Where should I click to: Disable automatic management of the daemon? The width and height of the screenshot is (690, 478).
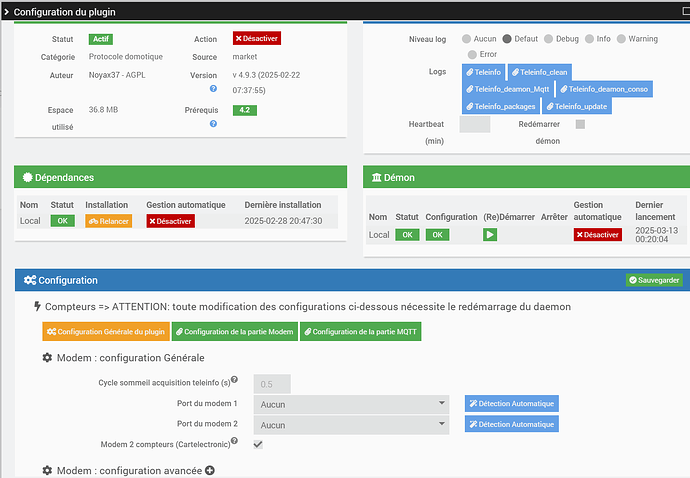(x=598, y=235)
